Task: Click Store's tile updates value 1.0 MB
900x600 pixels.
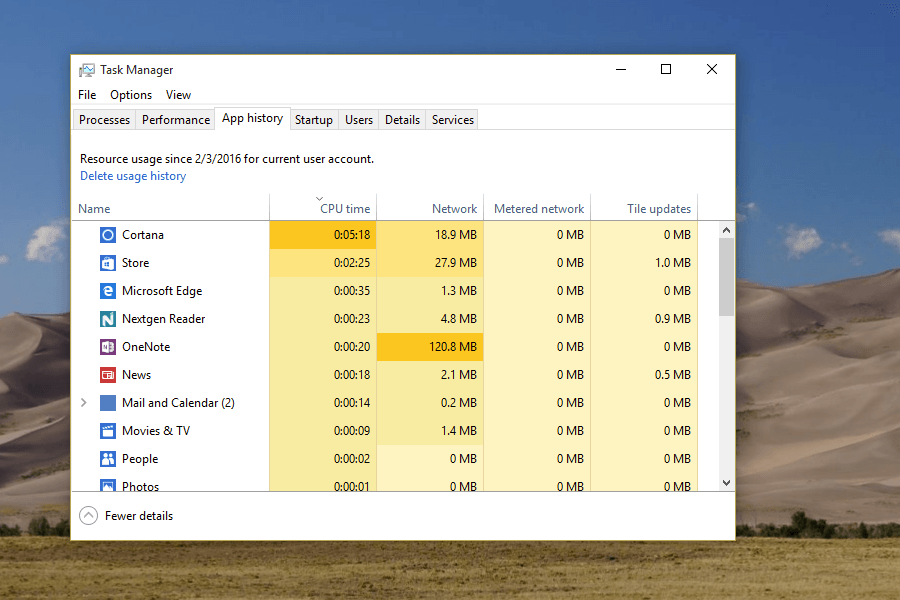Action: point(673,263)
